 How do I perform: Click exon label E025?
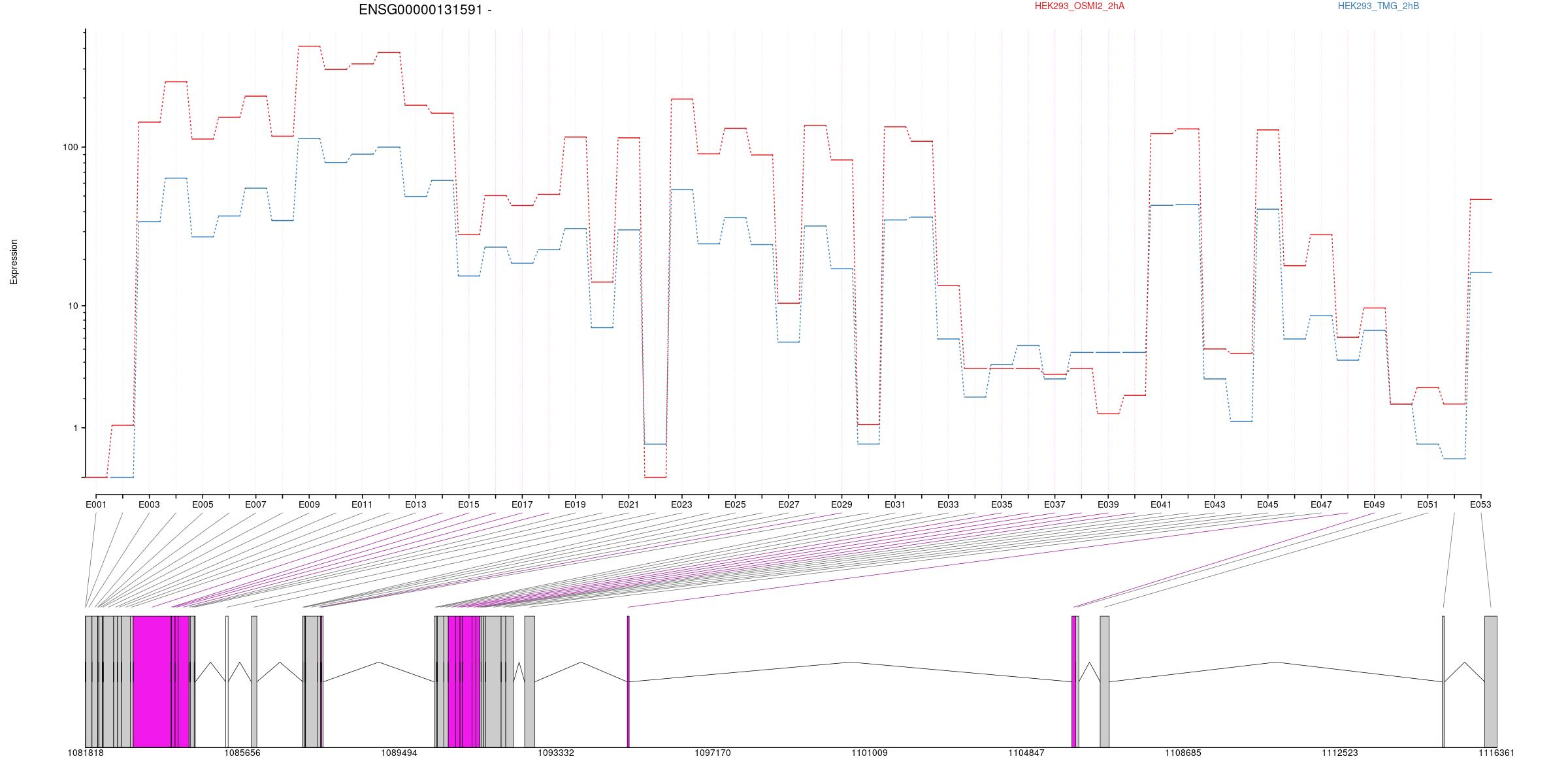coord(735,504)
